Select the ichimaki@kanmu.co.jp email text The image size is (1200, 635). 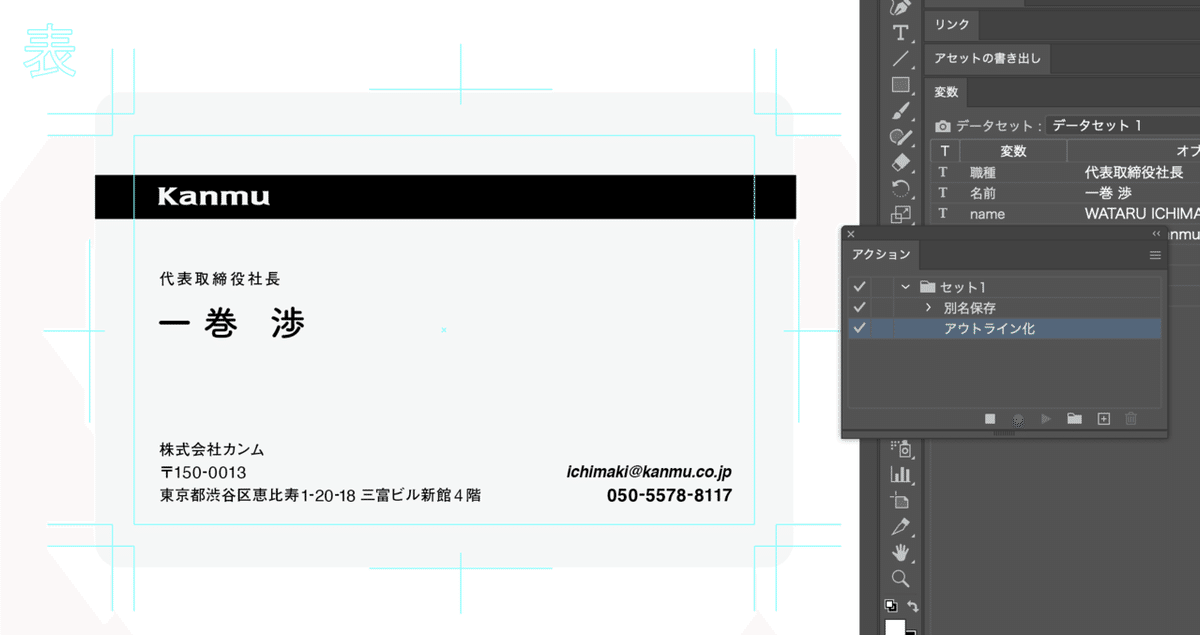click(649, 471)
